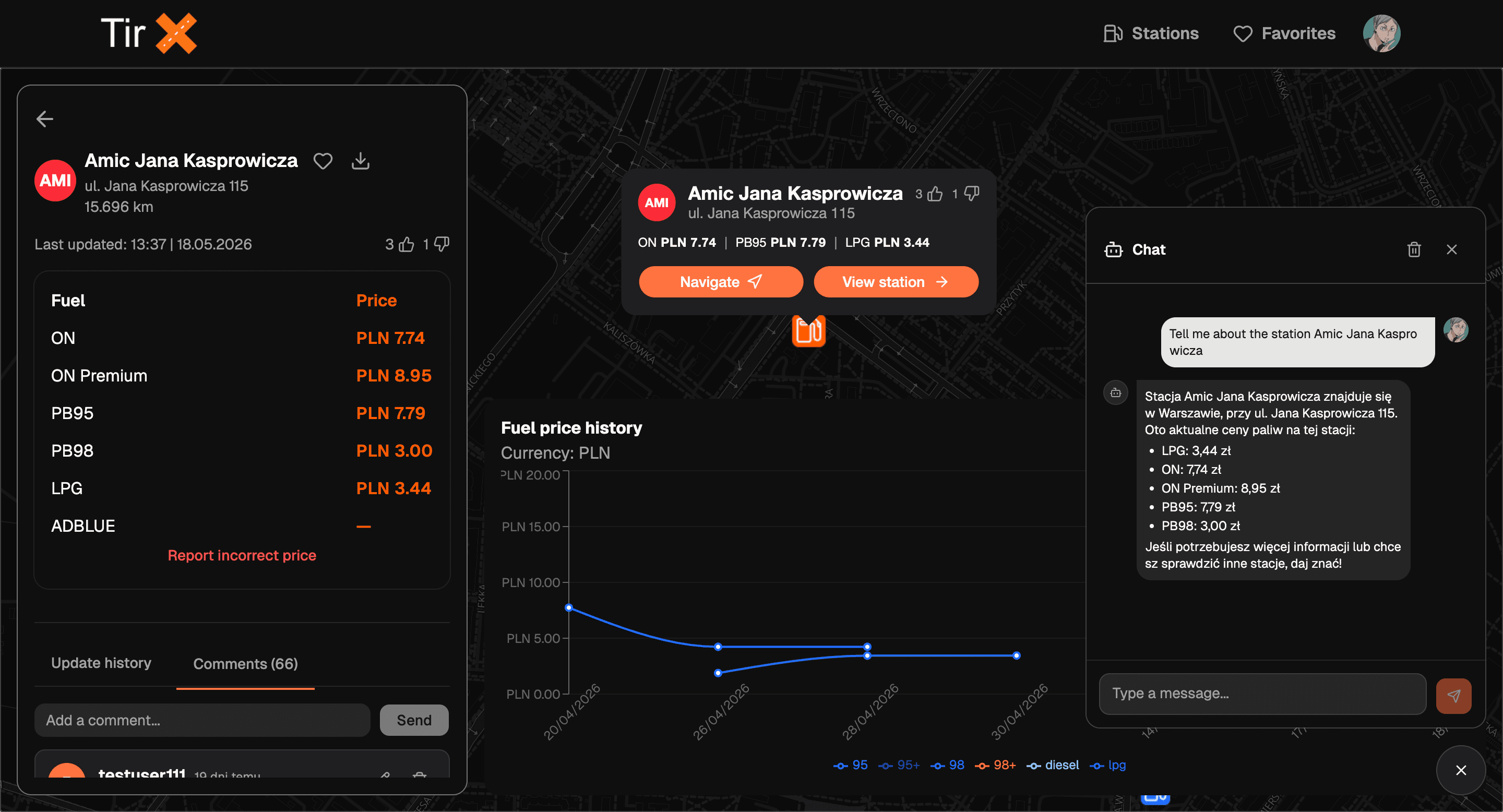Click the View station button
1503x812 pixels.
896,282
